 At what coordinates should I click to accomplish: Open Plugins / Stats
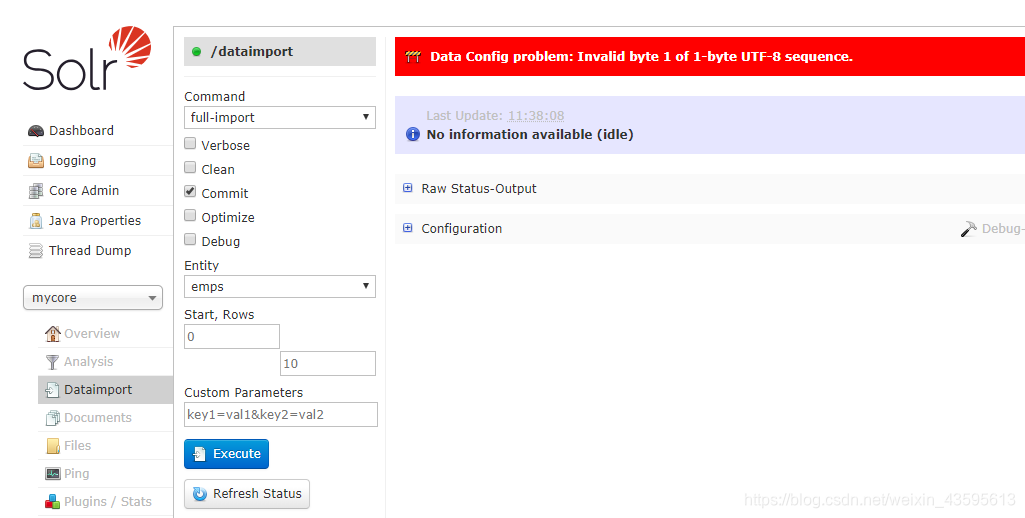(107, 502)
